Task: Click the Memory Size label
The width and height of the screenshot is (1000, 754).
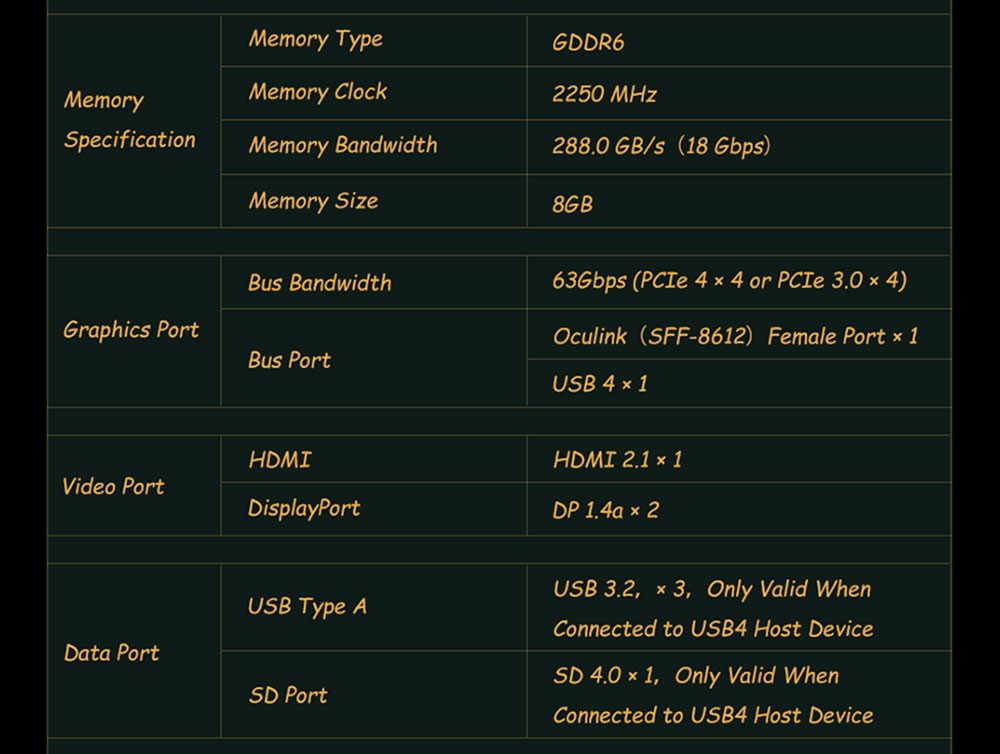Action: 313,201
